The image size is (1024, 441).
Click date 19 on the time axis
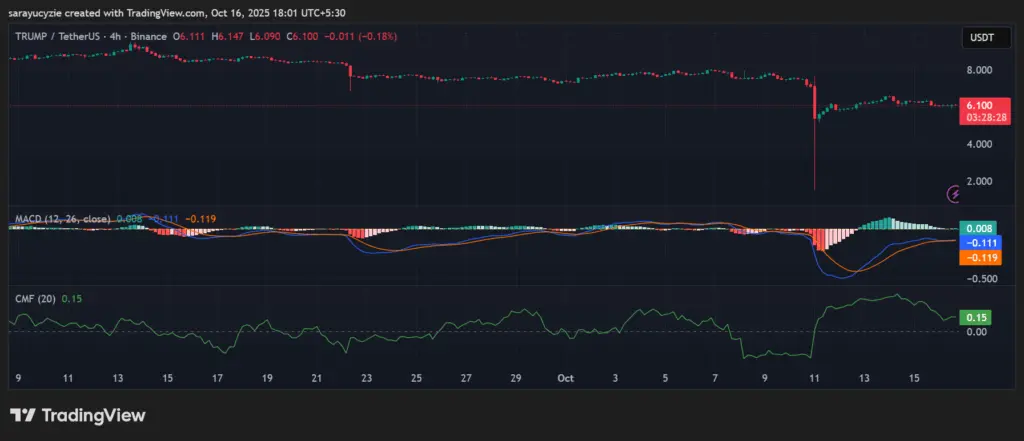[267, 378]
